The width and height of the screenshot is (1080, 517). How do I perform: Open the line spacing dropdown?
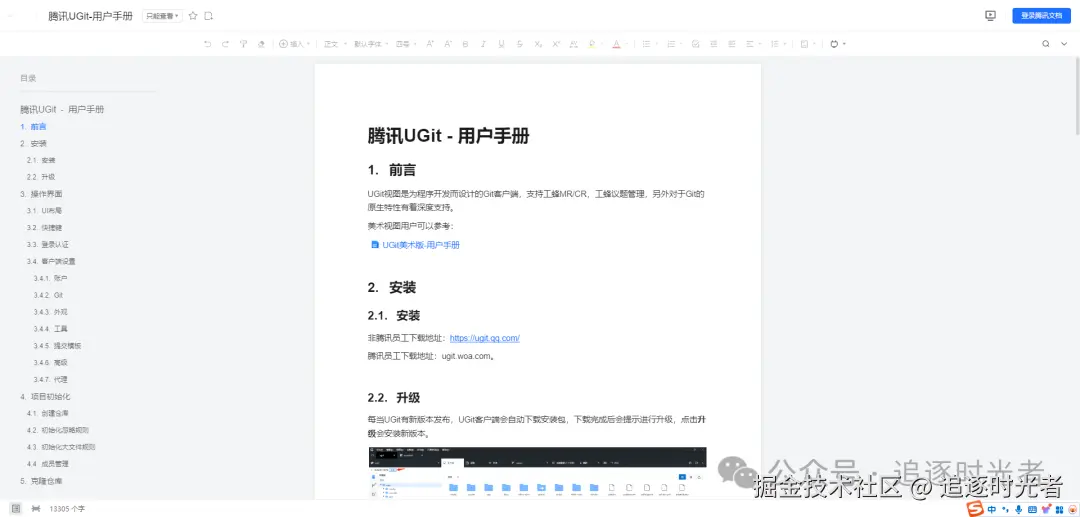click(x=778, y=44)
